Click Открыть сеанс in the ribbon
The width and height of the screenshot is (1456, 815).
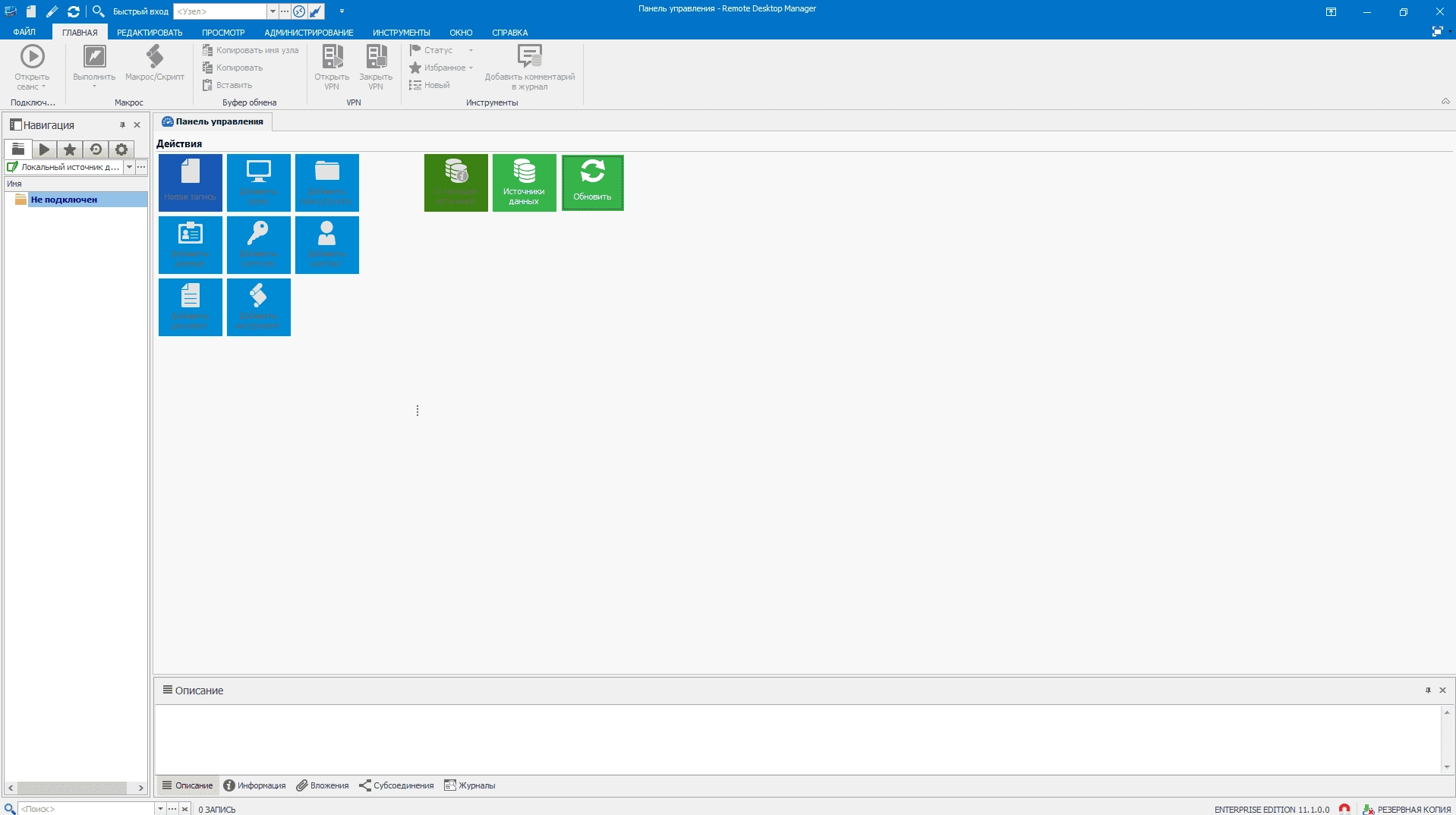[x=32, y=67]
